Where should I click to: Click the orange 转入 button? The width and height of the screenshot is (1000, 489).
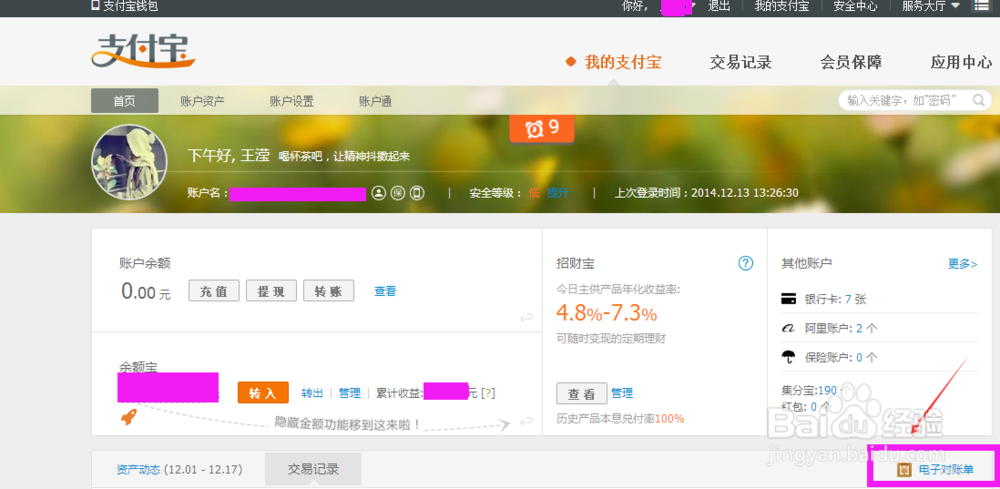(263, 393)
